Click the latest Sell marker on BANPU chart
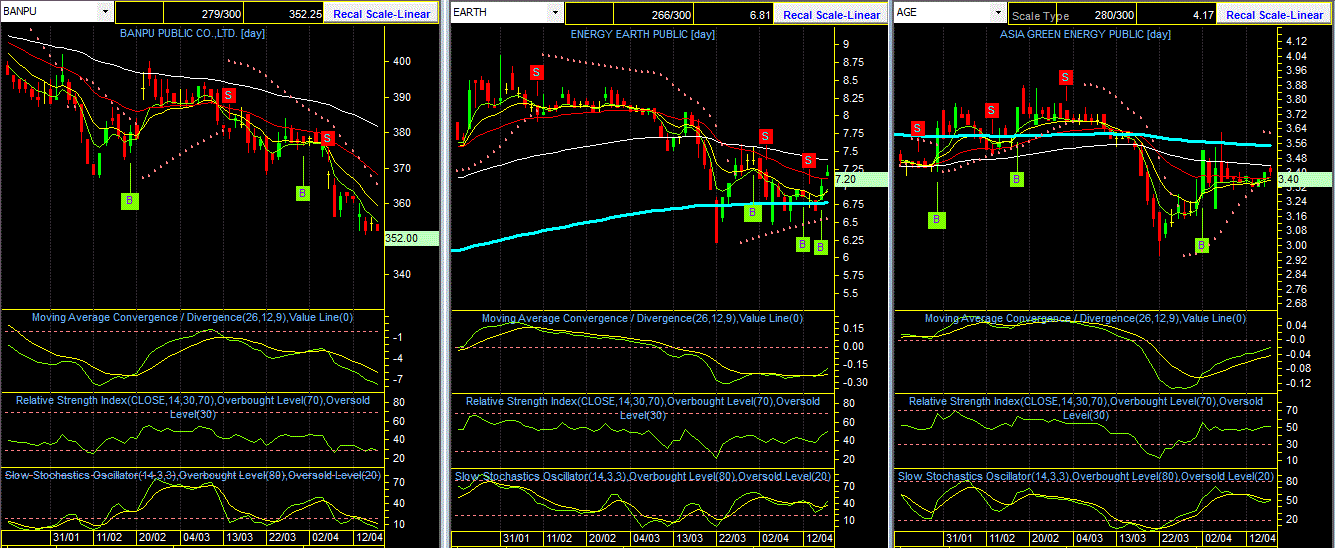 (327, 137)
